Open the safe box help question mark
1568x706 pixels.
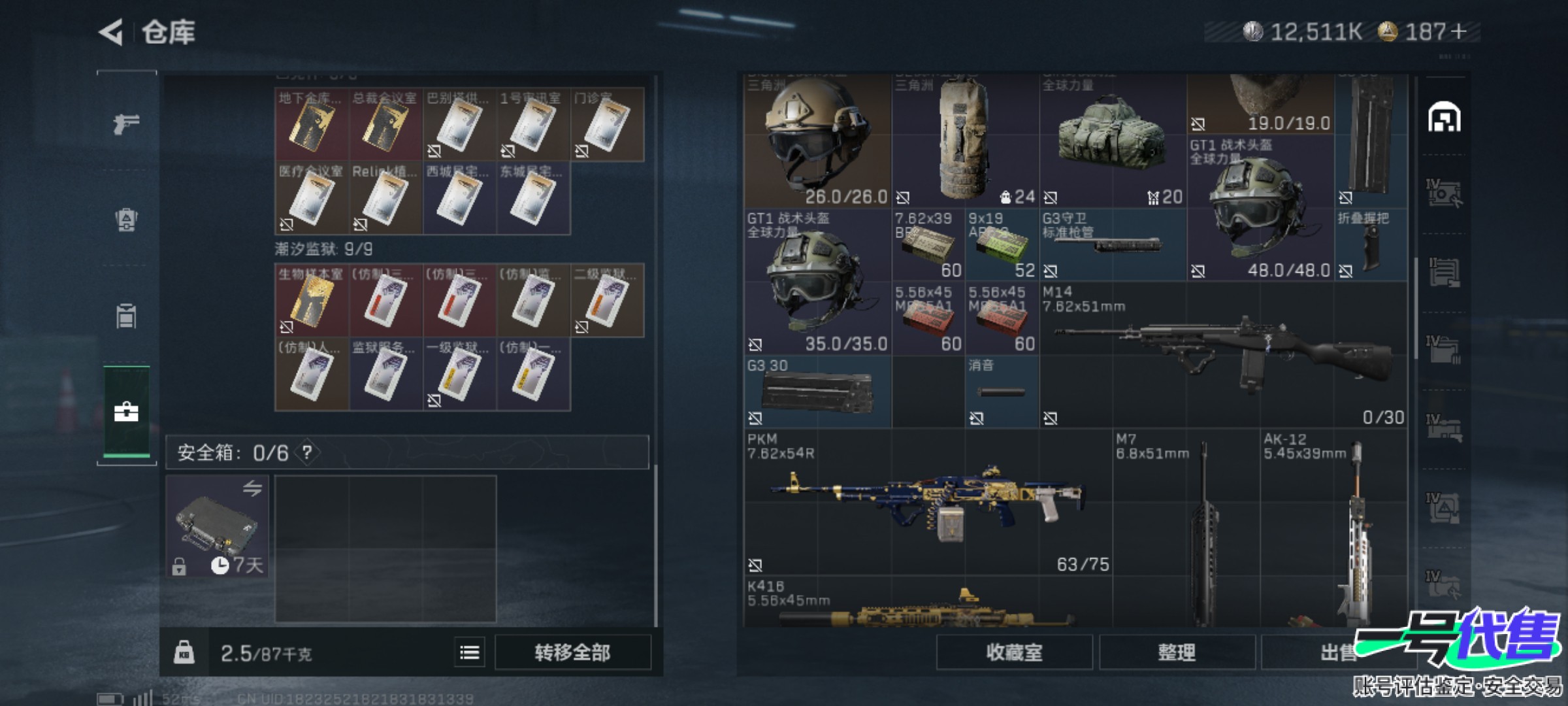click(x=307, y=452)
